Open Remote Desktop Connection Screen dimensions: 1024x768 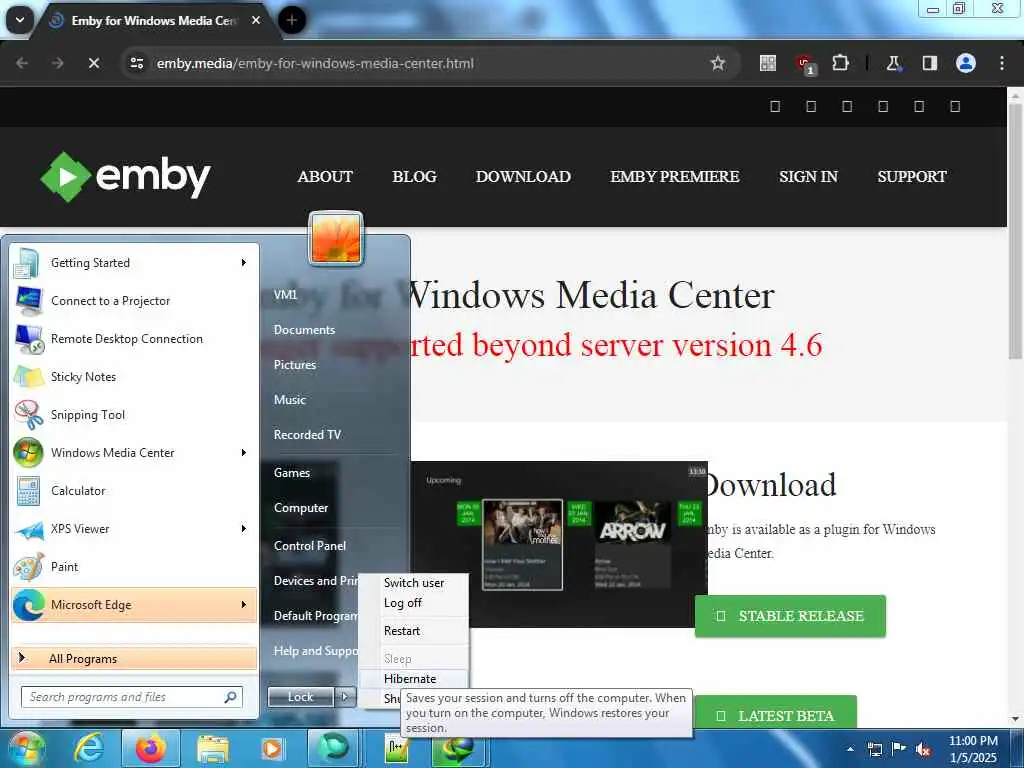click(x=134, y=338)
